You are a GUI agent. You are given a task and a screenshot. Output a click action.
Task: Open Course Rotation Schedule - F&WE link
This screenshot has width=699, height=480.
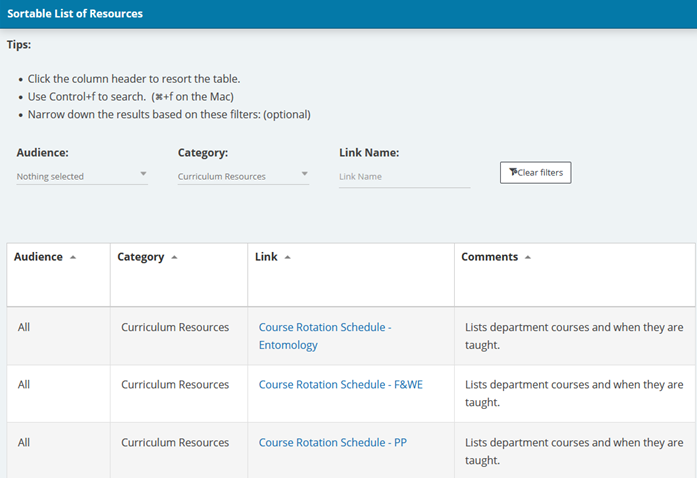point(340,385)
